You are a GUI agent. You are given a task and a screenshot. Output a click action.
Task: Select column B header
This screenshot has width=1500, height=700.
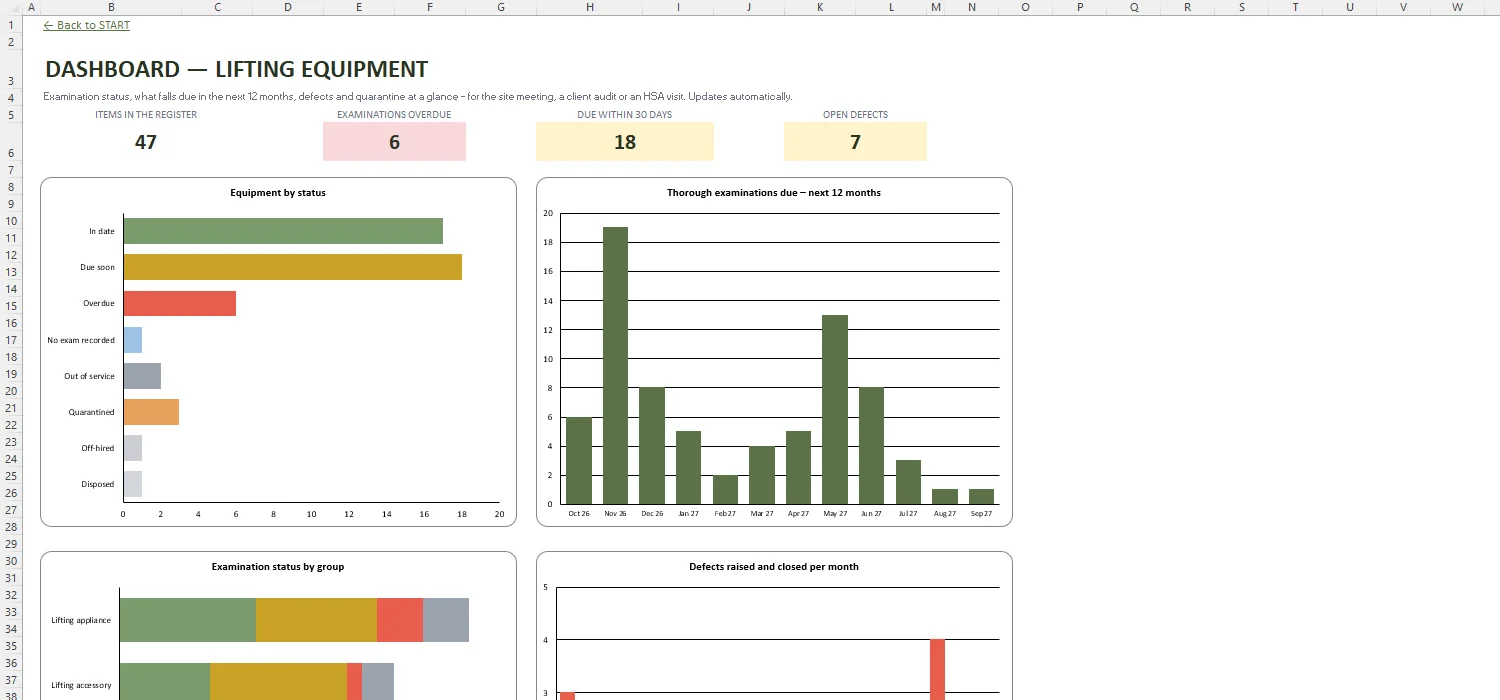[x=111, y=7]
